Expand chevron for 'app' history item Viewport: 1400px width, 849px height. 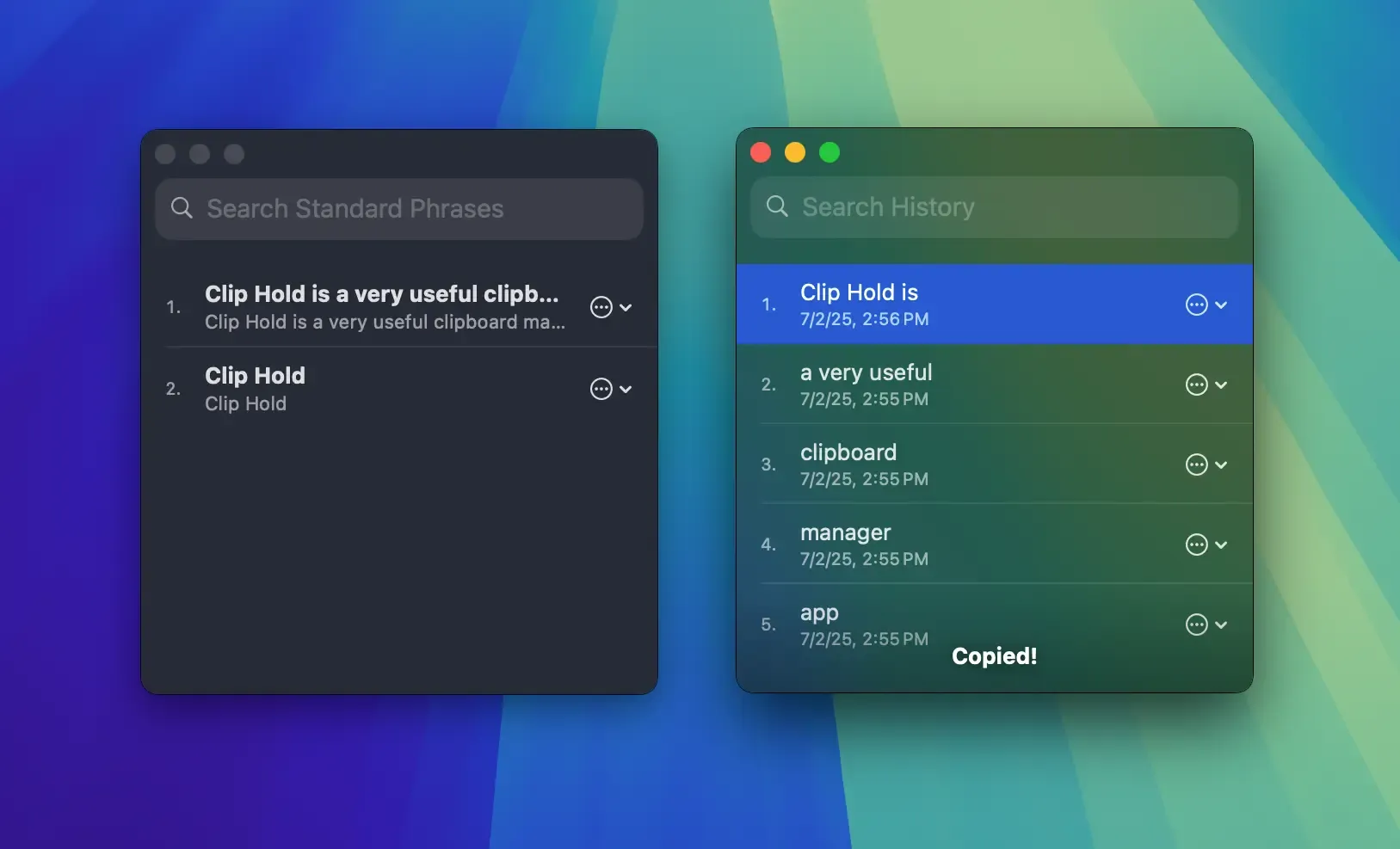(x=1221, y=624)
